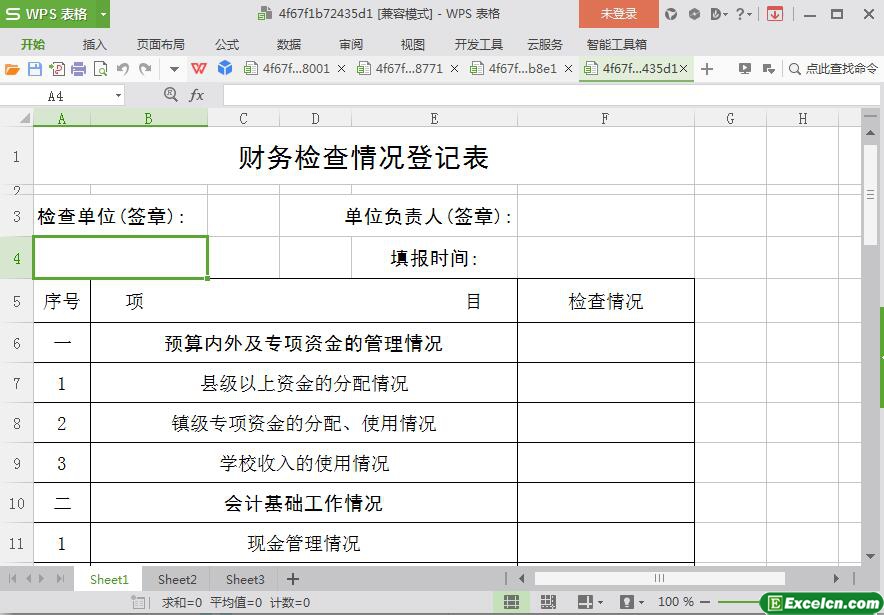Open the WPS 表格 application menu dropdown
Image resolution: width=884 pixels, height=615 pixels.
pyautogui.click(x=103, y=14)
